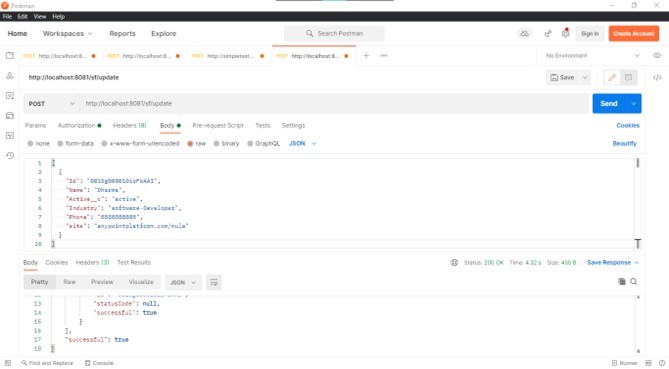
Task: Click the Search Postman field
Action: click(334, 33)
